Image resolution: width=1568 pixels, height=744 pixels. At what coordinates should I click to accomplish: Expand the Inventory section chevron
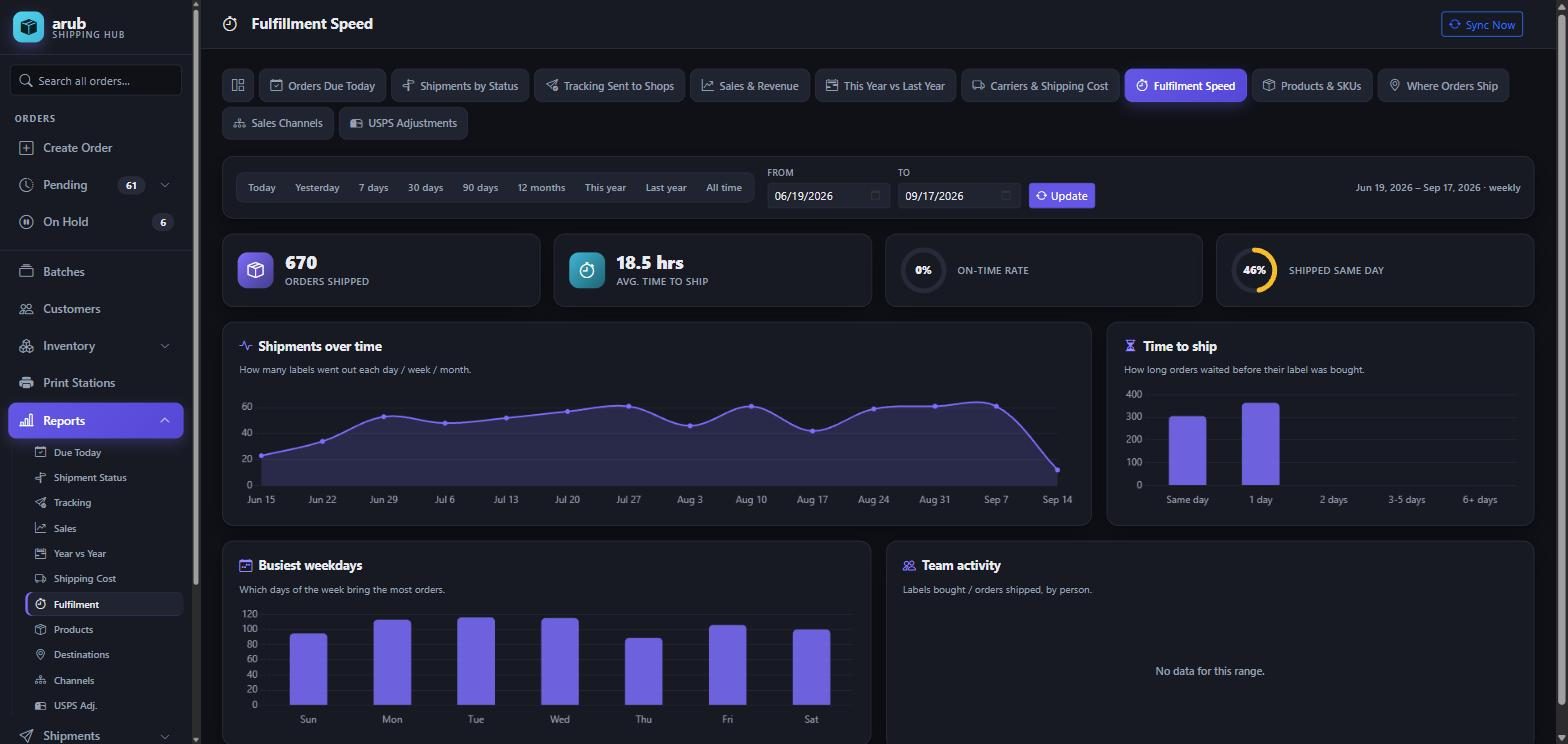[165, 346]
